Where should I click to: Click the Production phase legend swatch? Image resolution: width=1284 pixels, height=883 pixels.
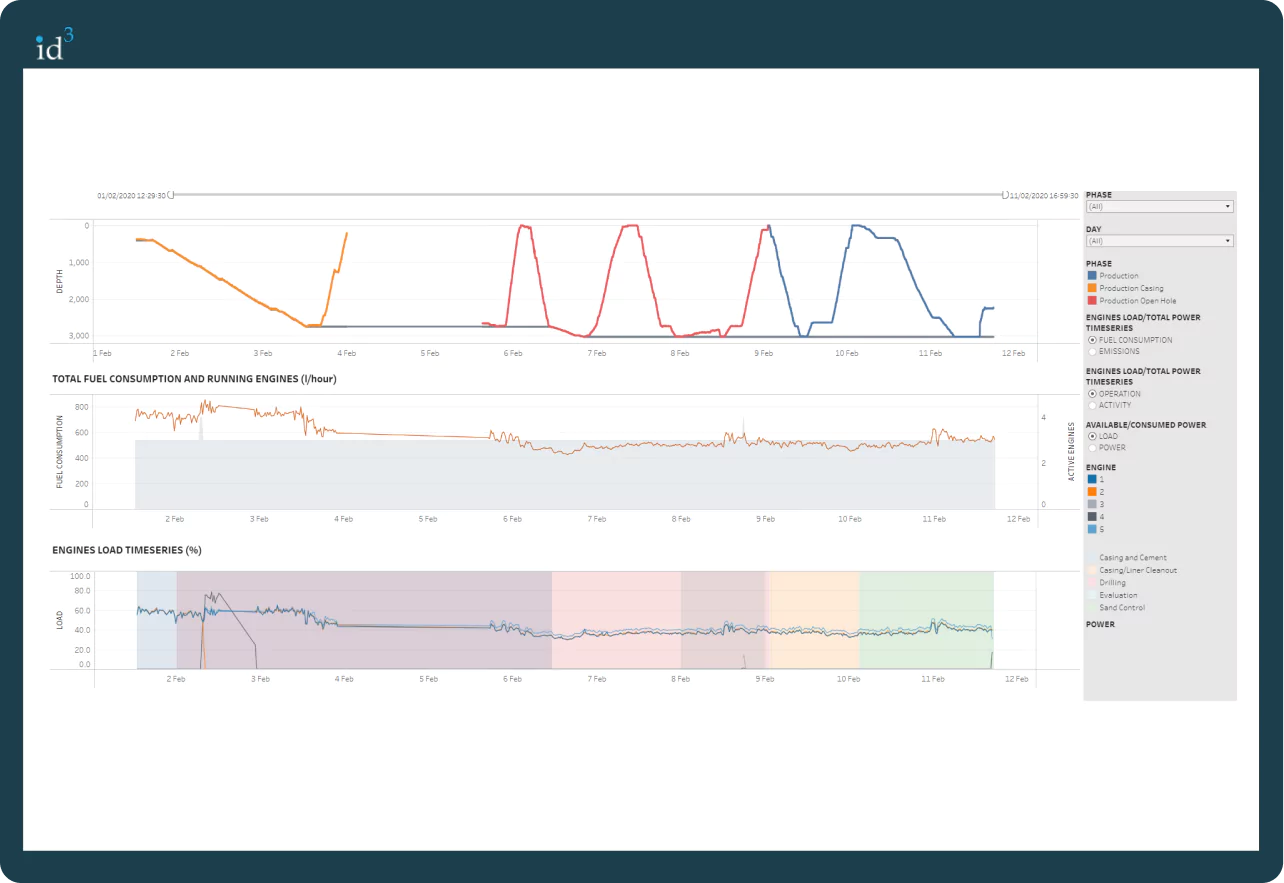pyautogui.click(x=1091, y=276)
